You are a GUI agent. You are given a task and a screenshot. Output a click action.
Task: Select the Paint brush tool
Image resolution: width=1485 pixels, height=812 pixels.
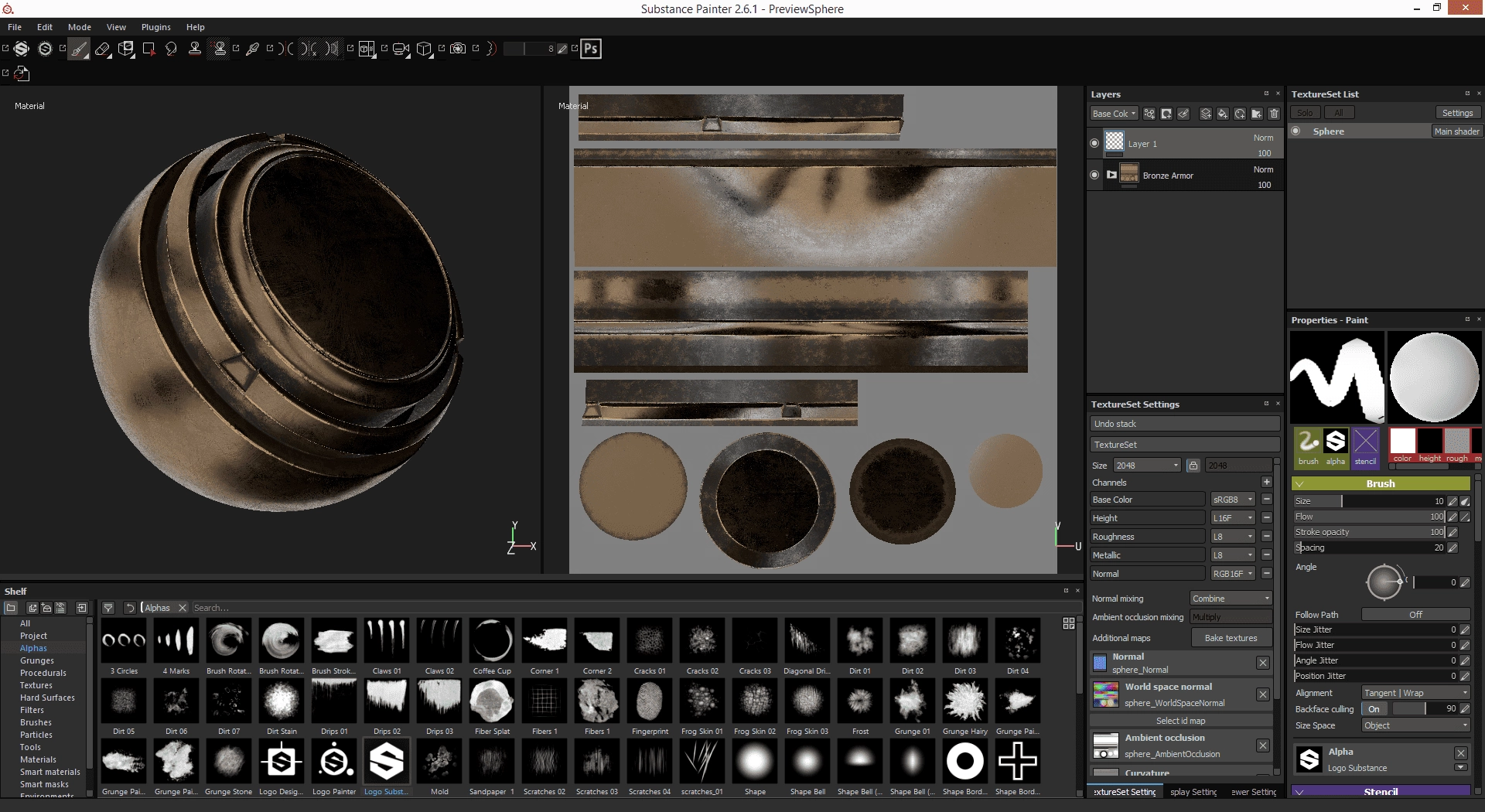[79, 49]
